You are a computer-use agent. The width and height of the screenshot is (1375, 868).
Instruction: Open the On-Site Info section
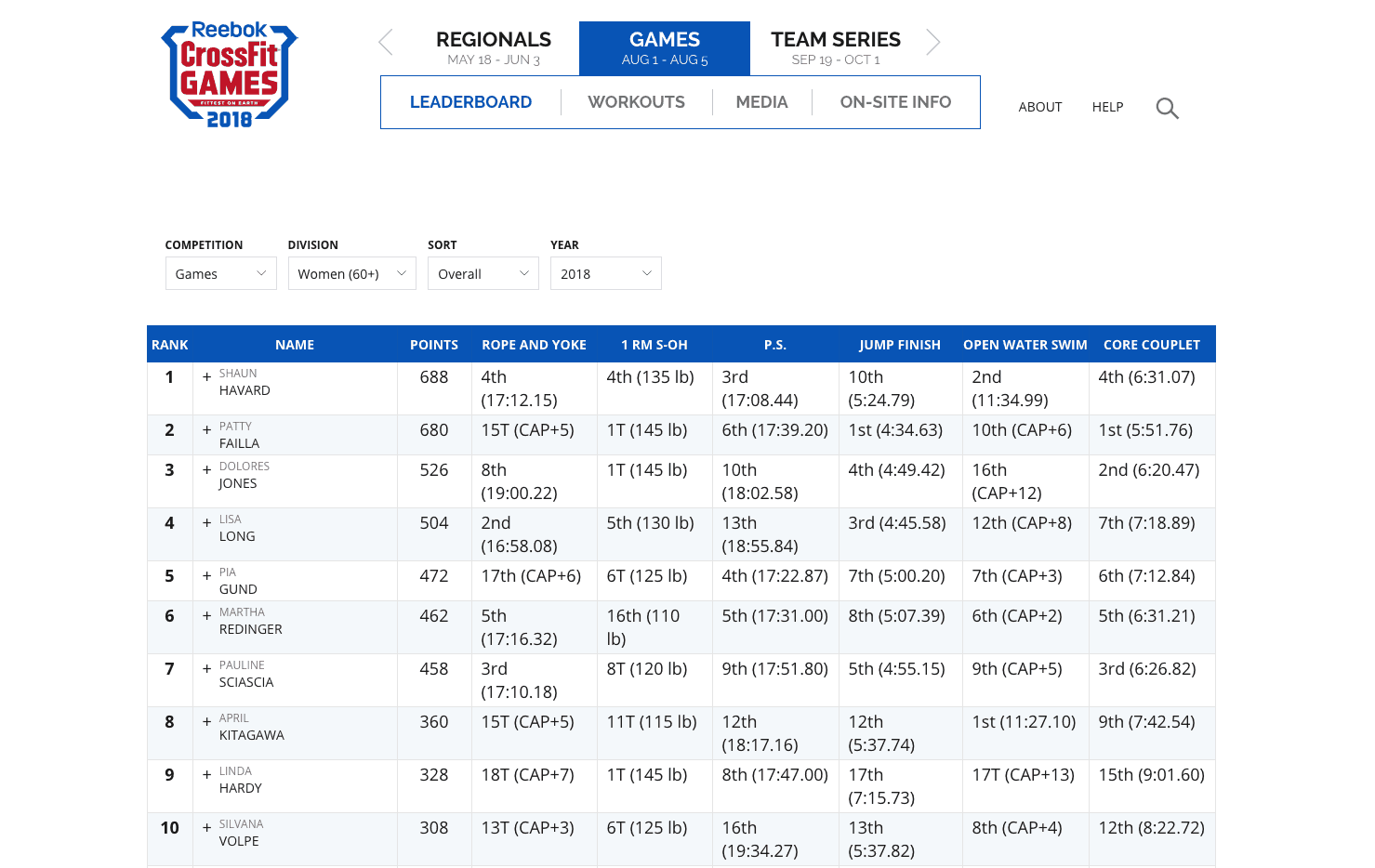(895, 102)
